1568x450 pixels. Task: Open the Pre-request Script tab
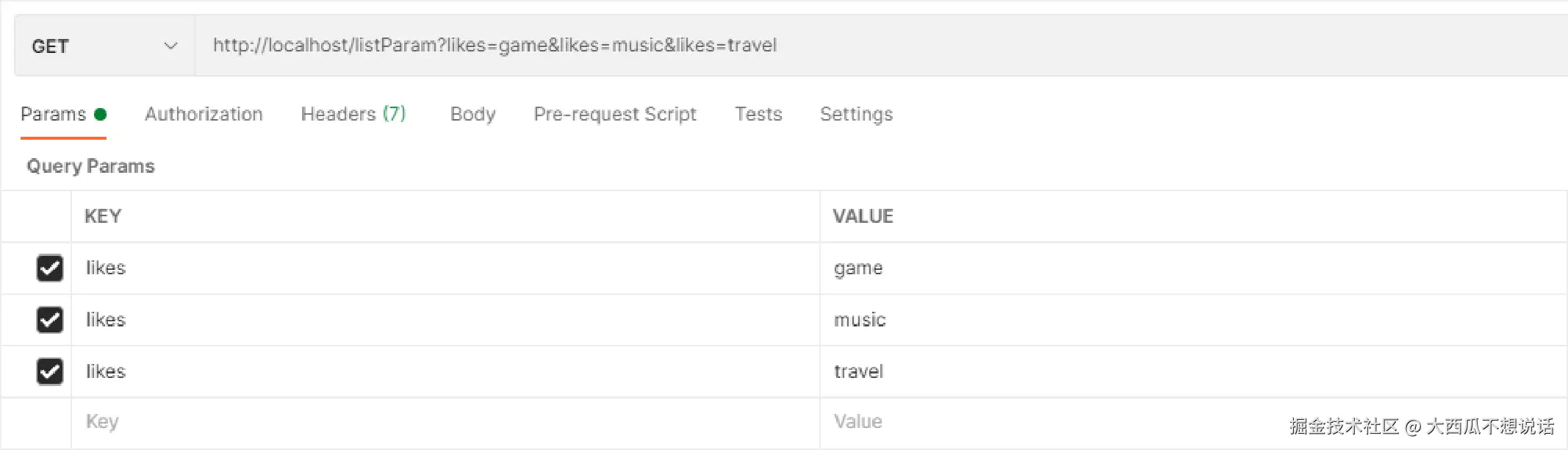pos(614,115)
